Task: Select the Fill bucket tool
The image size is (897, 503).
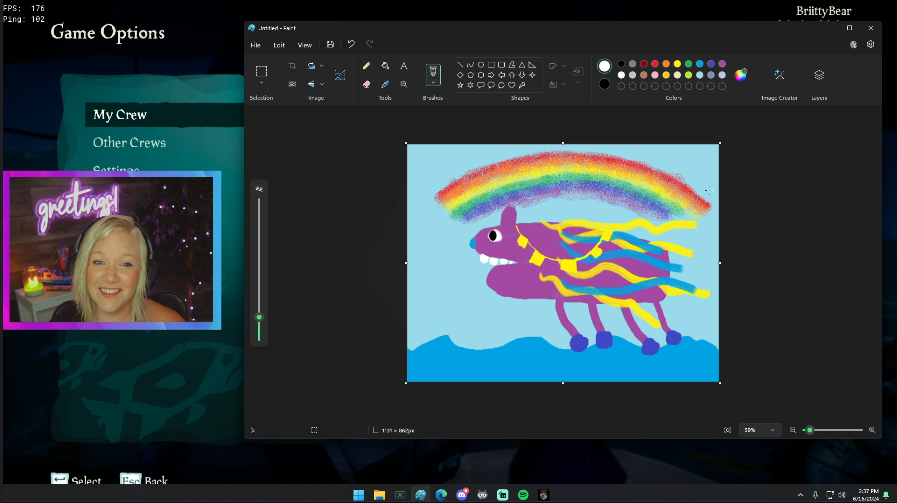Action: pos(385,66)
